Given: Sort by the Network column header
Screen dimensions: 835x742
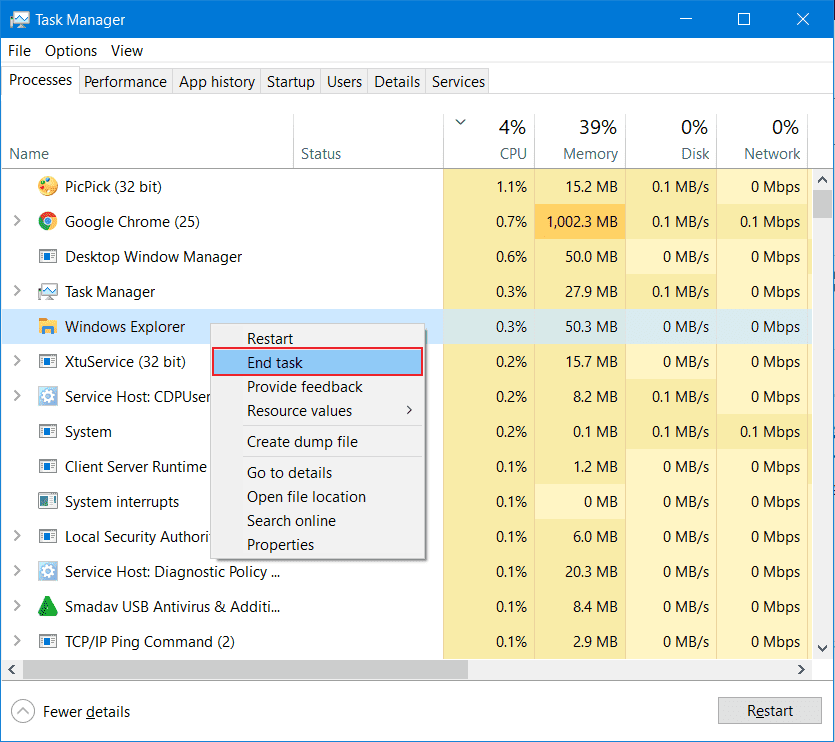Looking at the screenshot, I should point(762,141).
